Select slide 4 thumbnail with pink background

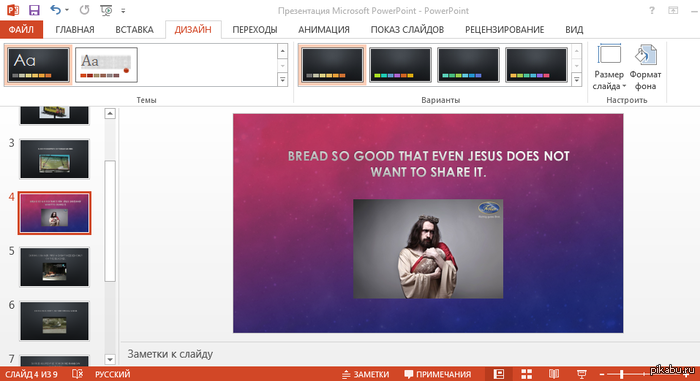(54, 213)
